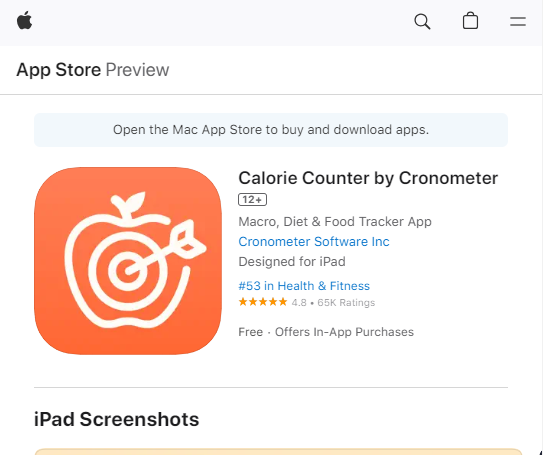Click the Preview label beside App Store
This screenshot has height=455, width=543.
point(137,70)
